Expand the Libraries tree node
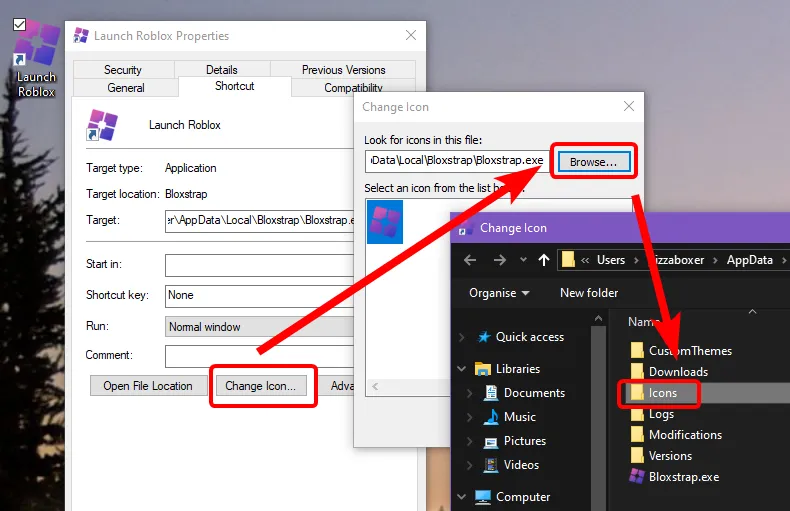Viewport: 790px width, 511px height. click(460, 369)
